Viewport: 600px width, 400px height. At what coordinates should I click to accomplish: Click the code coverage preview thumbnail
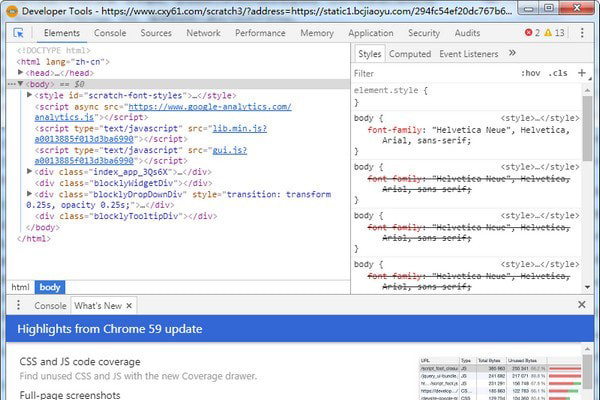501,378
